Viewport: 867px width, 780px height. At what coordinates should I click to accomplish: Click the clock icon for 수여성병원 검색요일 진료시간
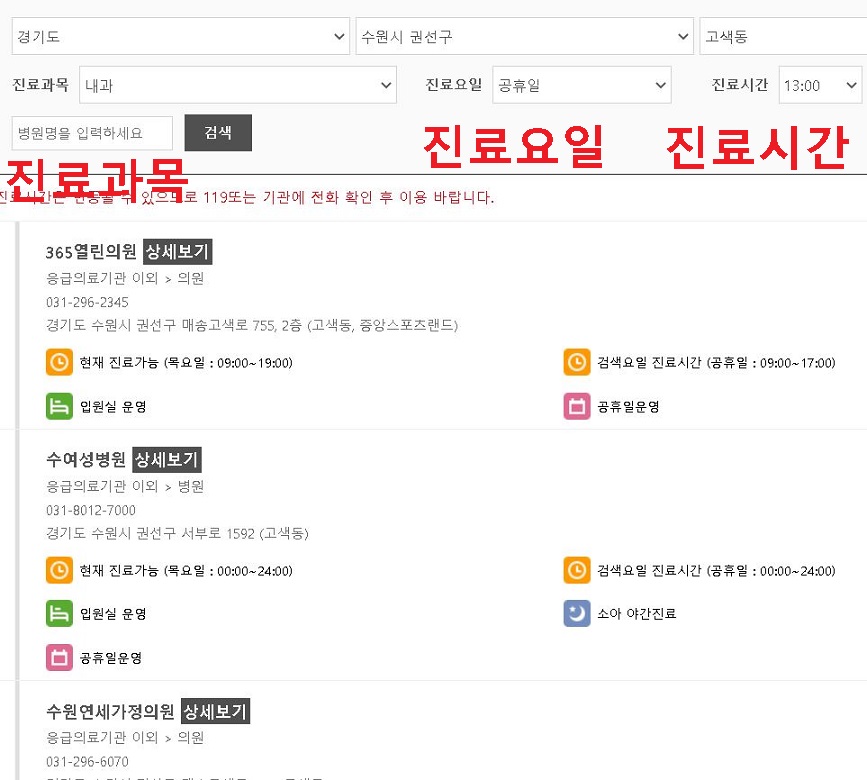(x=577, y=570)
